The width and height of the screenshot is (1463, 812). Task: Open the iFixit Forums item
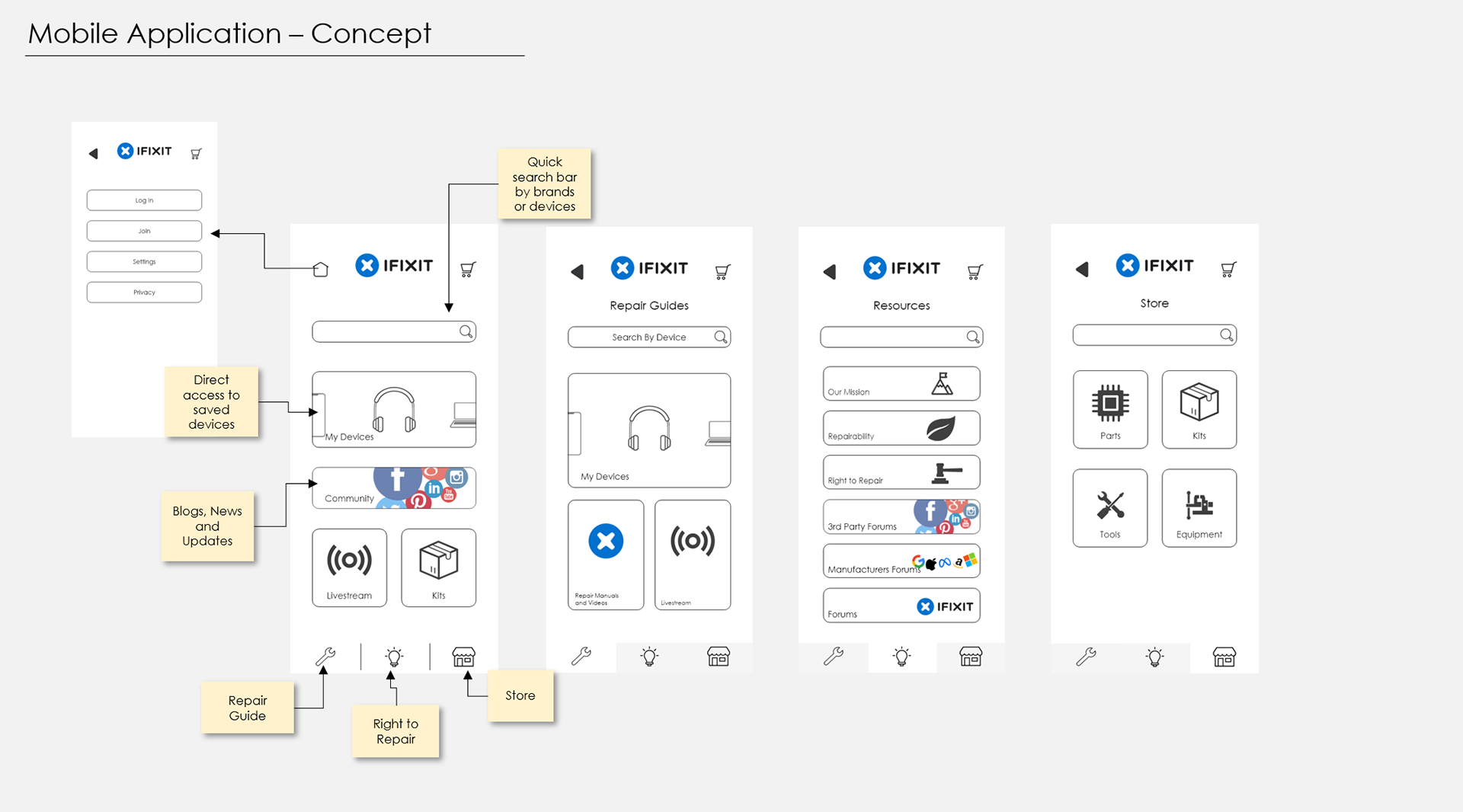pyautogui.click(x=901, y=606)
